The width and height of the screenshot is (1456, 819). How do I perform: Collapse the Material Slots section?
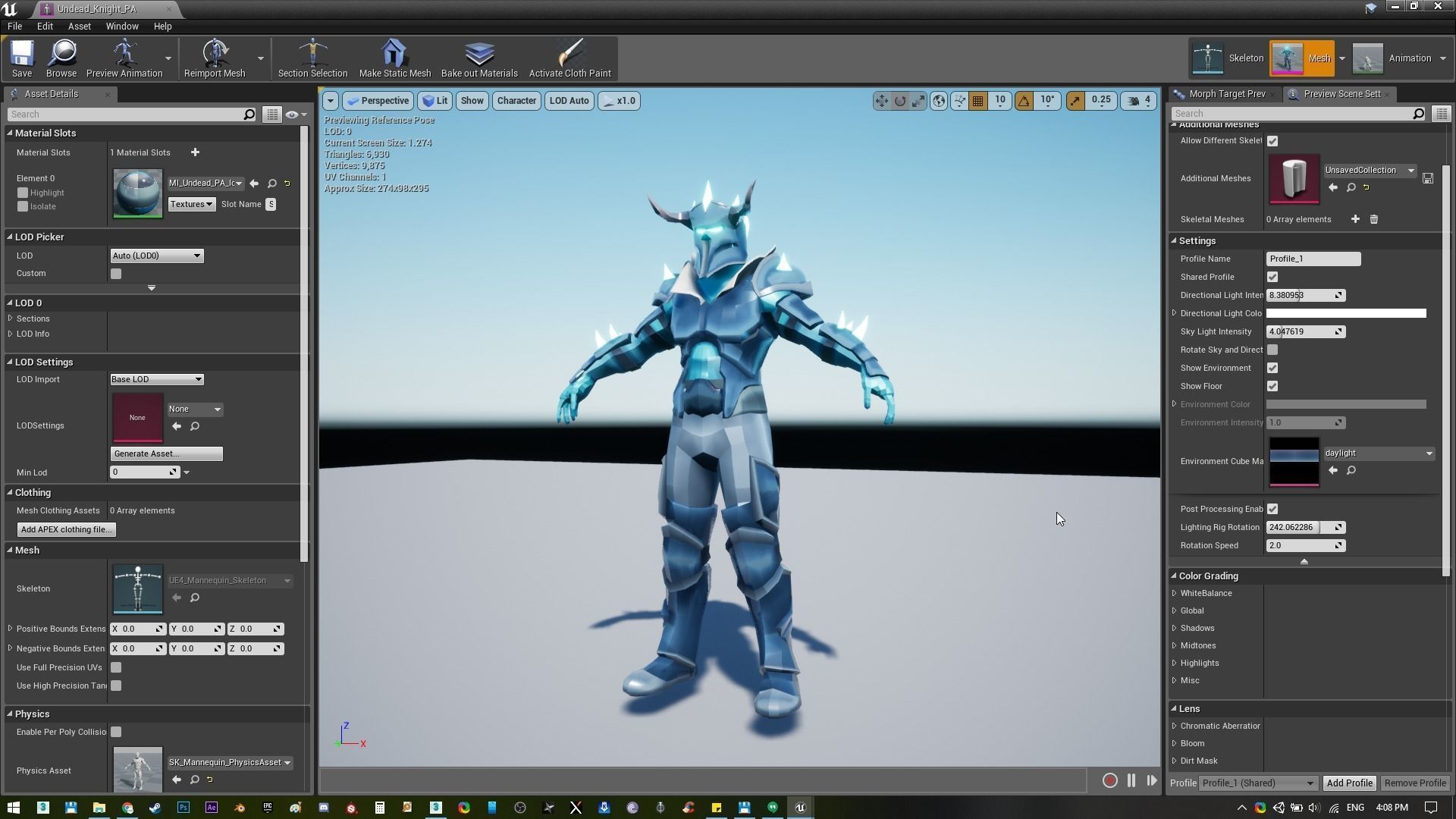click(x=11, y=133)
